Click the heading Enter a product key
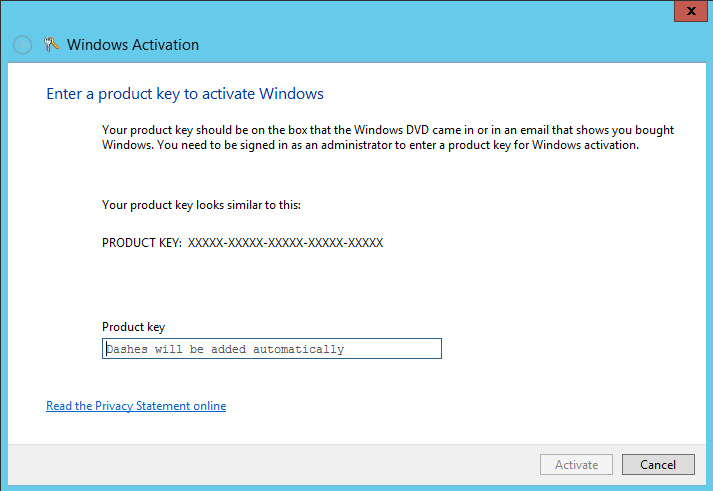Screen dimensions: 713x491 [185, 94]
